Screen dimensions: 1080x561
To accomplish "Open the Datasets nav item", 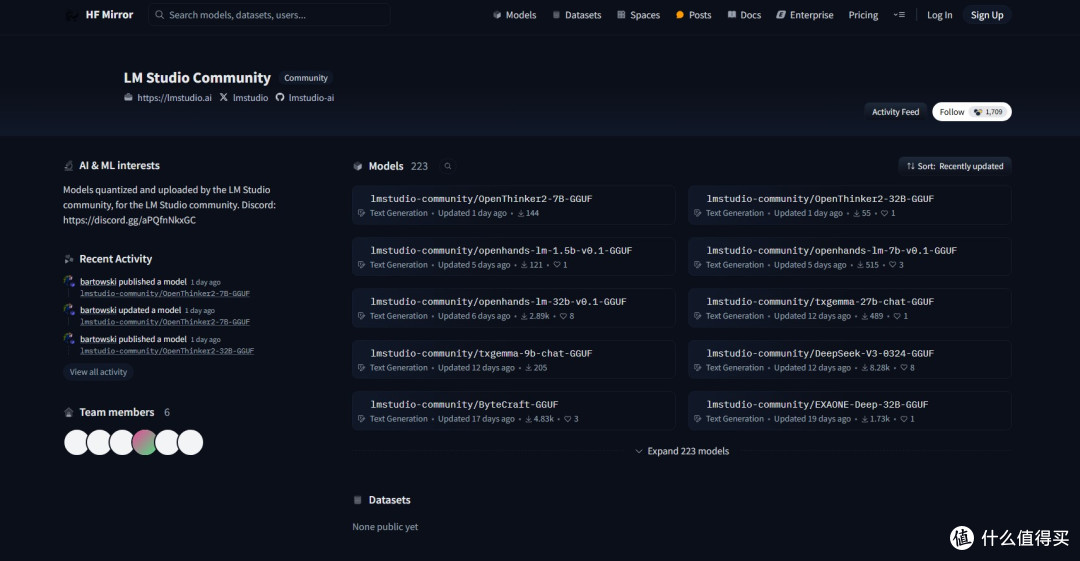I will pyautogui.click(x=577, y=15).
